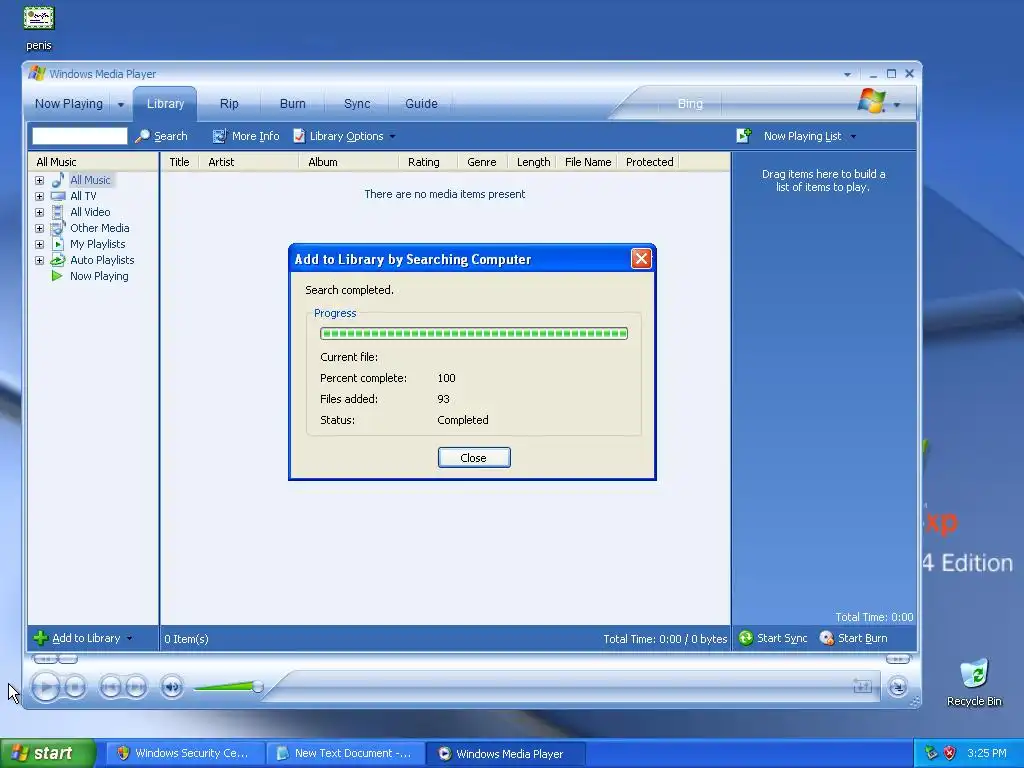Switch to the Guide tab
The width and height of the screenshot is (1024, 768).
421,104
